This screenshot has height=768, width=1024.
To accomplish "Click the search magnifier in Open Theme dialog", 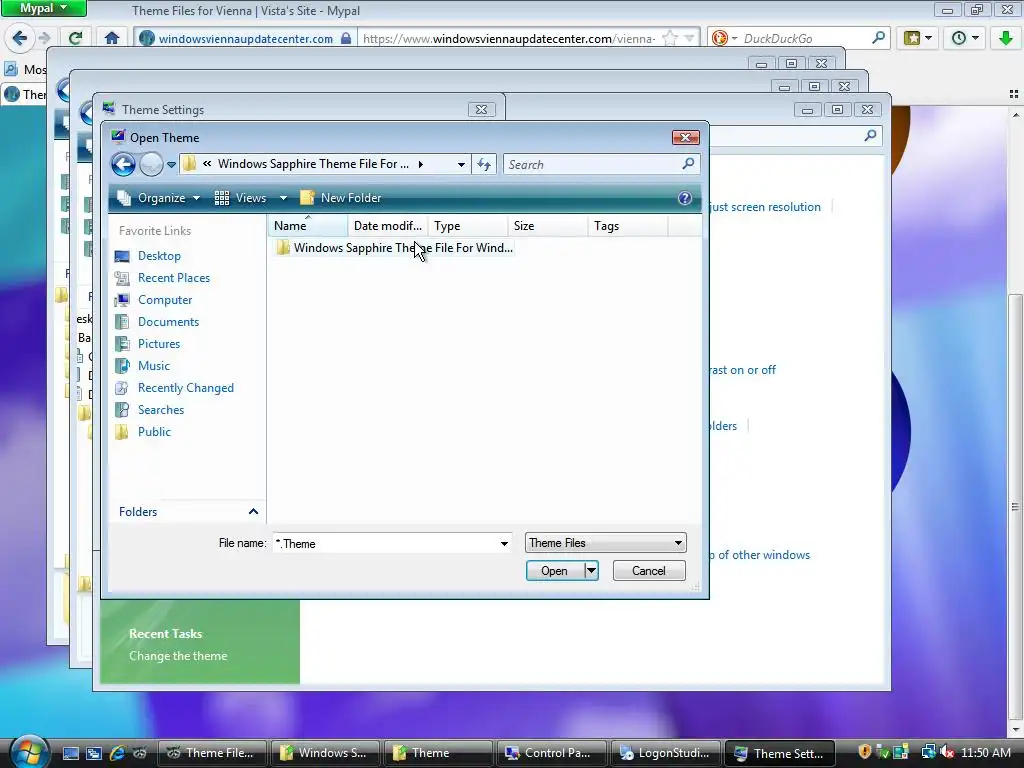I will 688,164.
